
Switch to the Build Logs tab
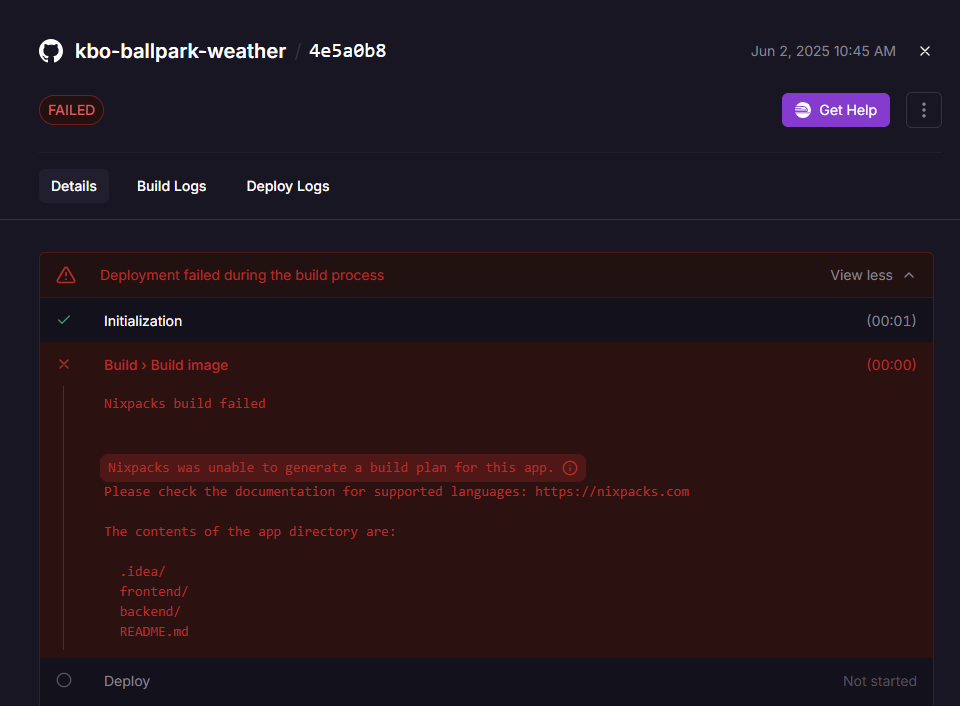point(171,186)
